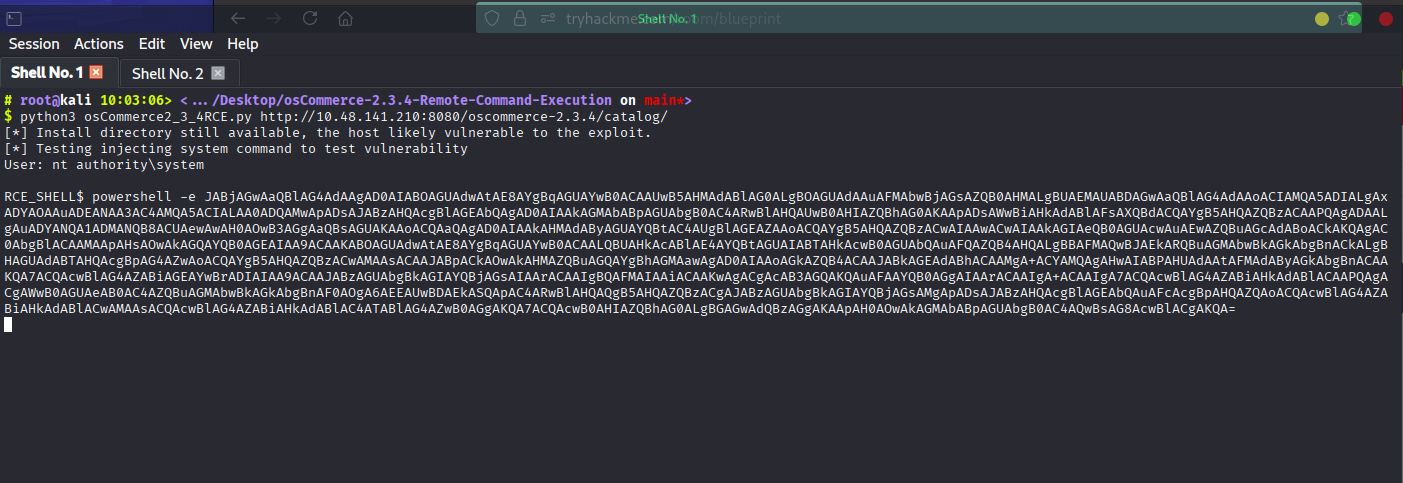Open the Actions menu
The height and width of the screenshot is (483, 1403).
tap(99, 44)
